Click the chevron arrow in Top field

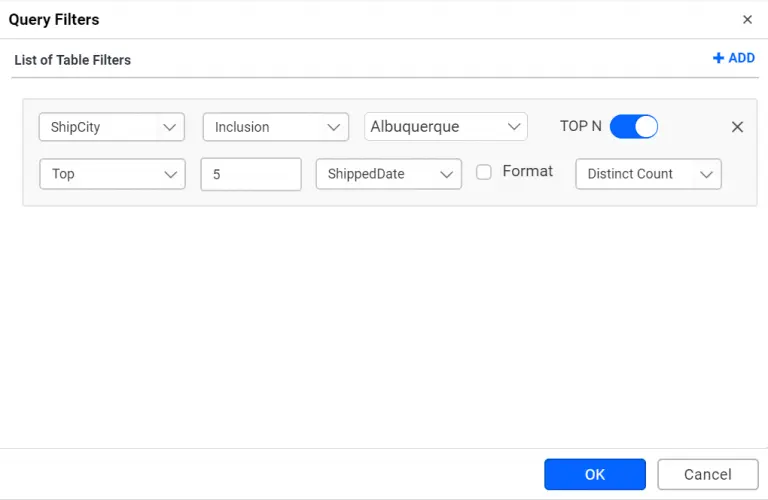click(x=169, y=174)
